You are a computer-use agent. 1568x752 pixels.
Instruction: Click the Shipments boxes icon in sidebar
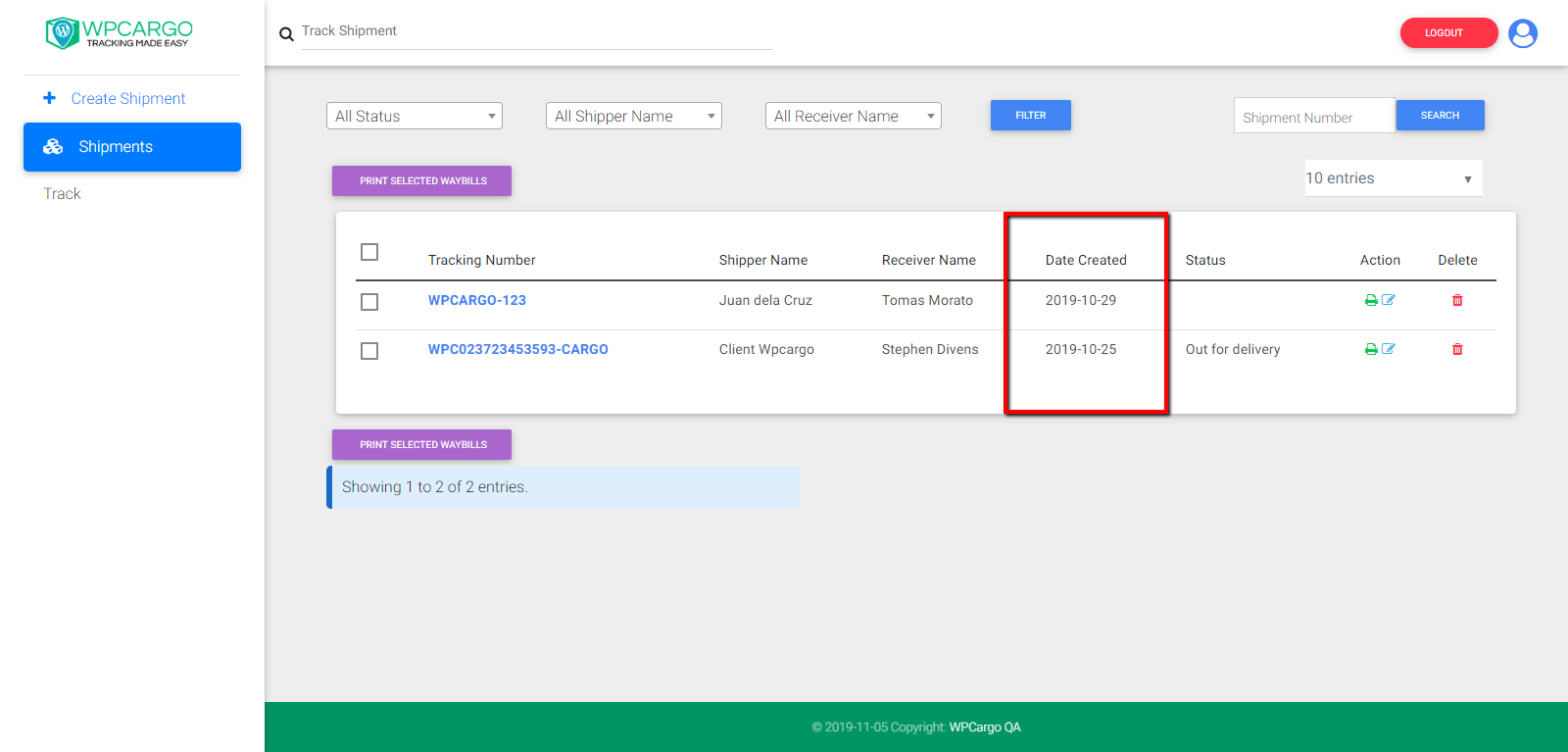click(53, 147)
